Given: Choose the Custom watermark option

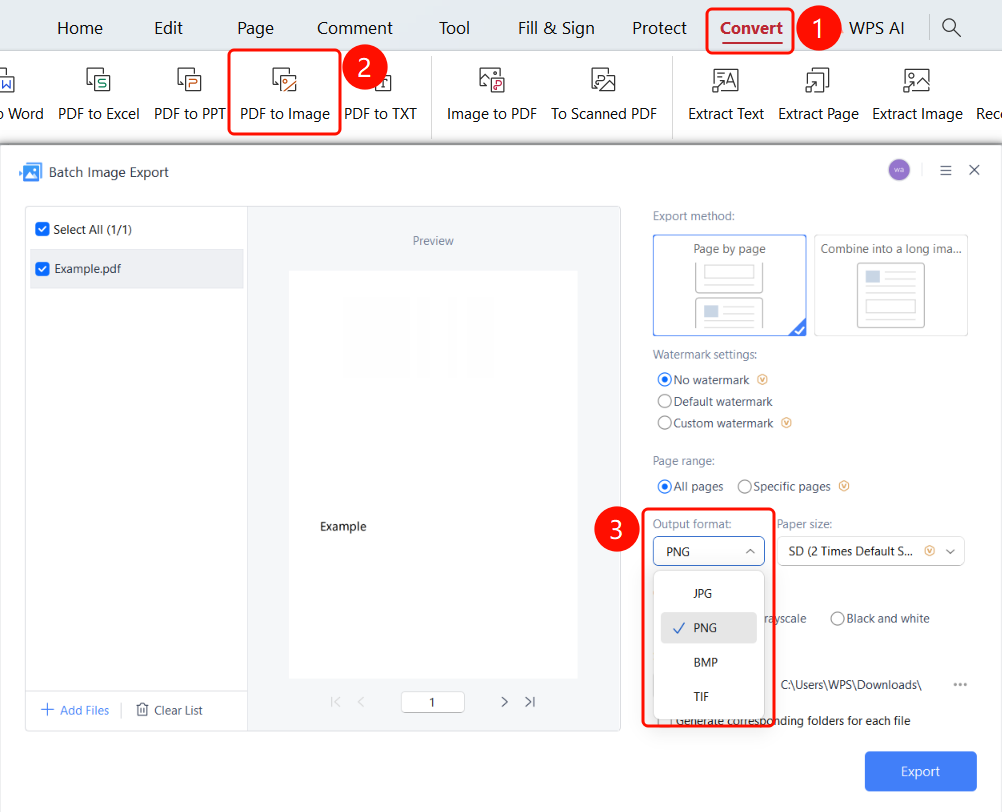Looking at the screenshot, I should coord(665,423).
